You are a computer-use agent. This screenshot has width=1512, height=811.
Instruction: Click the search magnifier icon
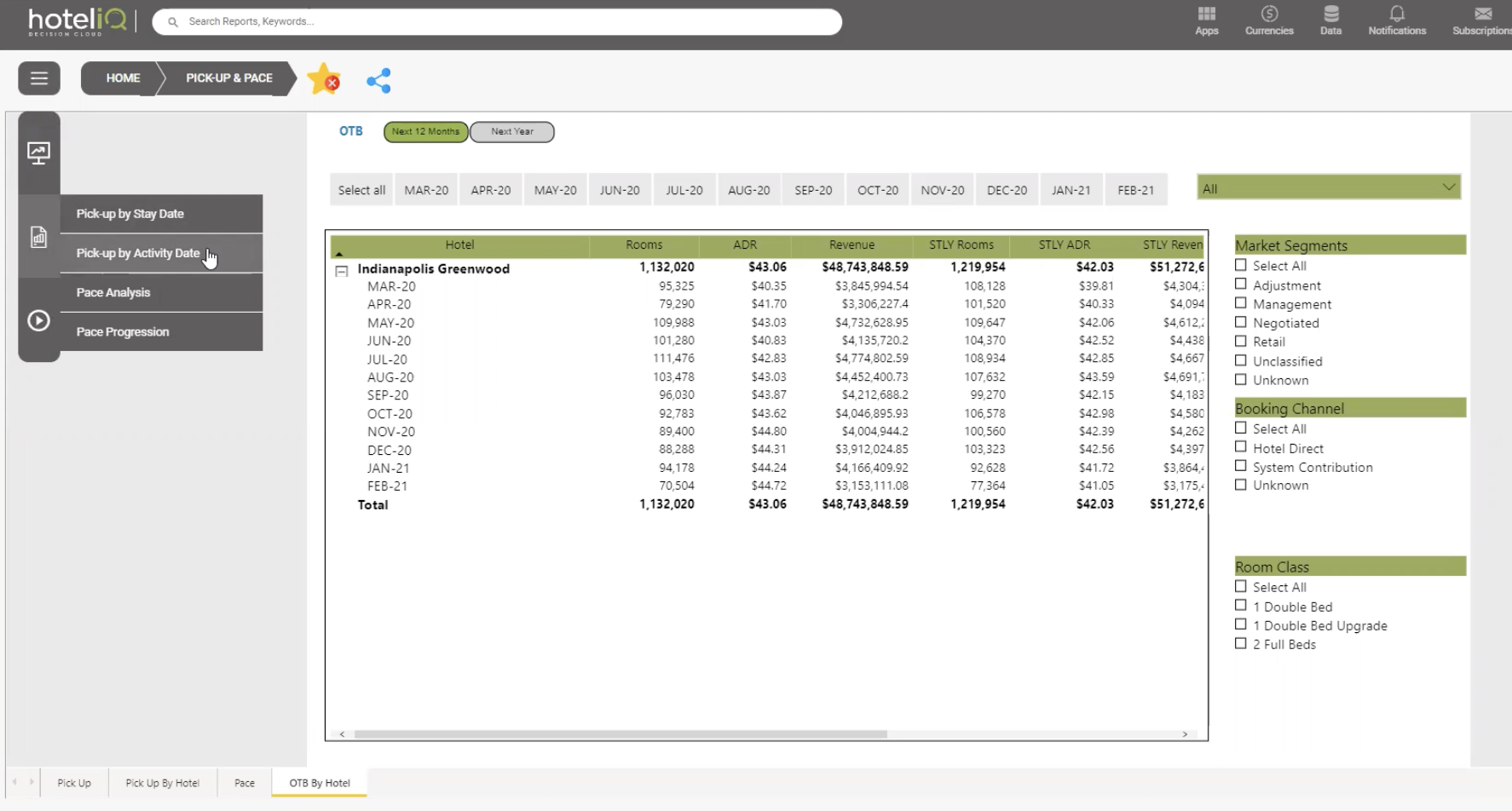click(x=173, y=22)
